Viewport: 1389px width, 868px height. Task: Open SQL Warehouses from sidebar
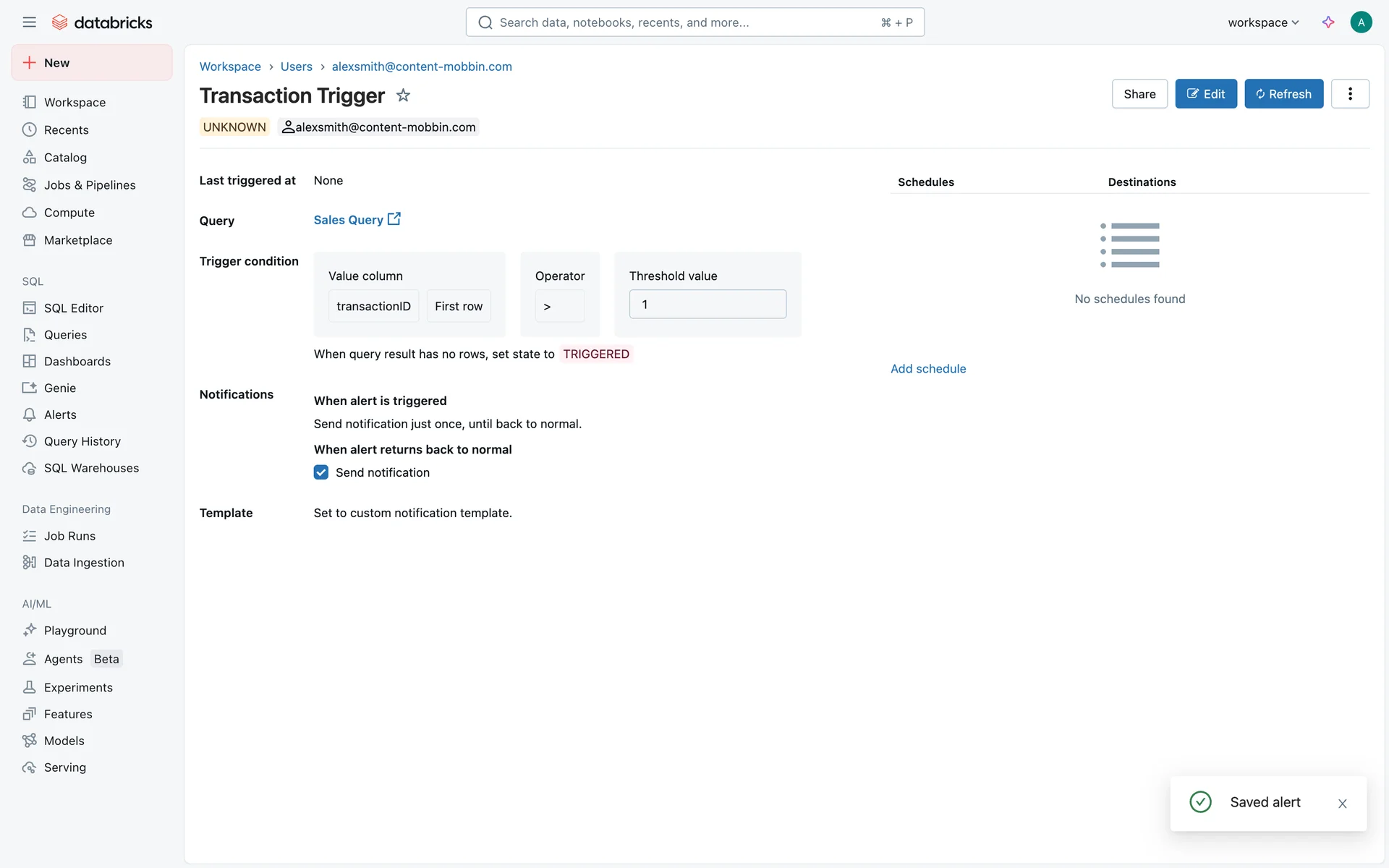pos(91,468)
